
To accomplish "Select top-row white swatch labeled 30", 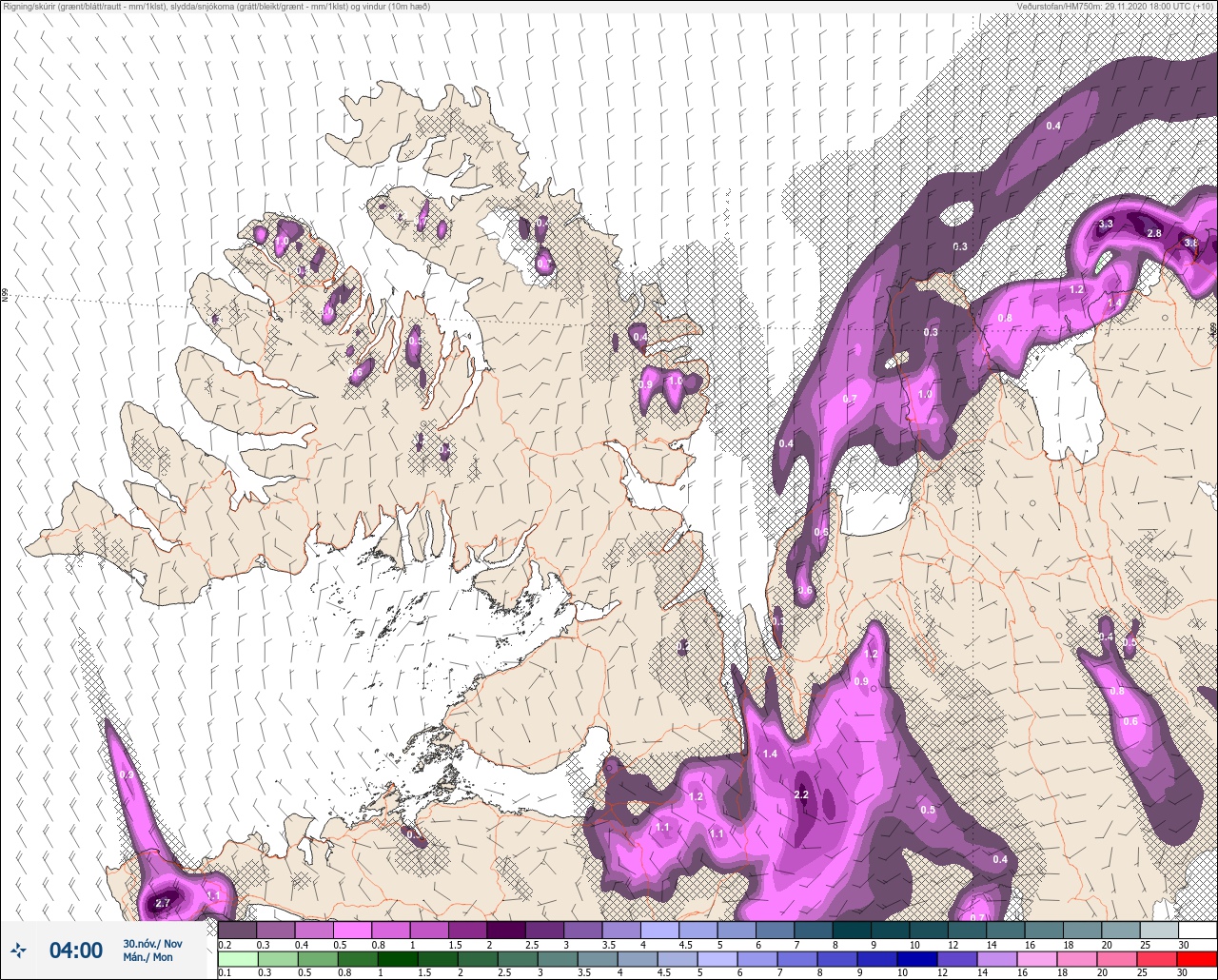I will 1198,930.
